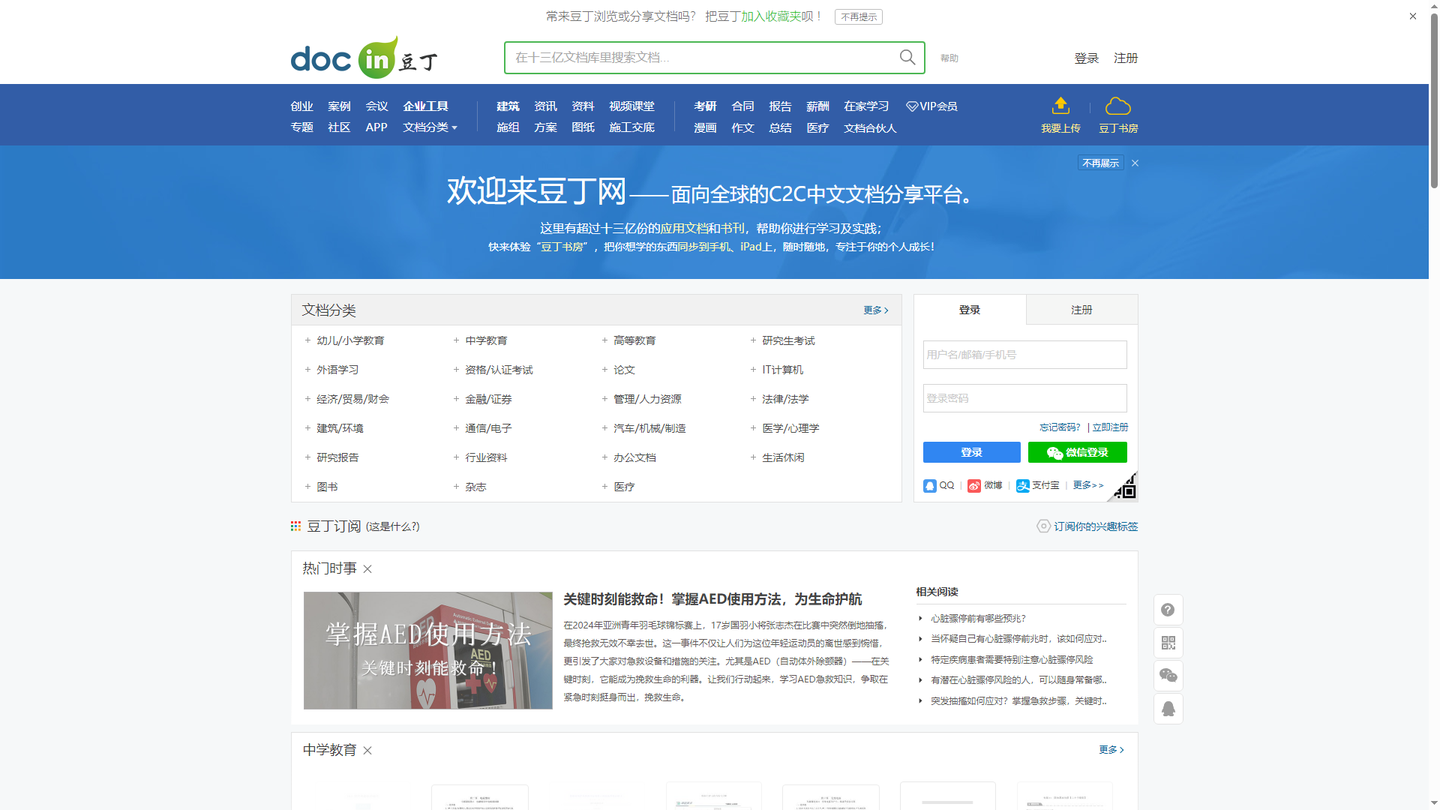Focus the 登录密码 field
This screenshot has width=1440, height=810.
pos(1025,398)
